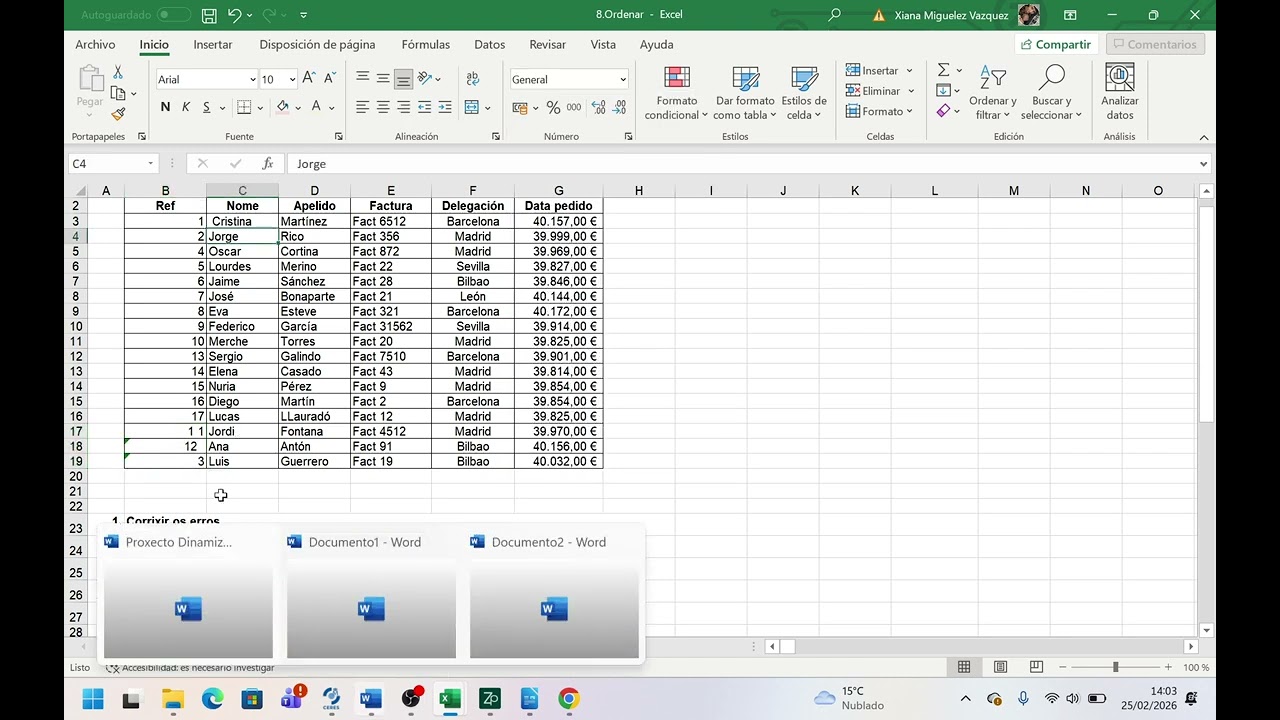Toggle bottom vertical alignment
This screenshot has height=720, width=1280.
(x=404, y=78)
